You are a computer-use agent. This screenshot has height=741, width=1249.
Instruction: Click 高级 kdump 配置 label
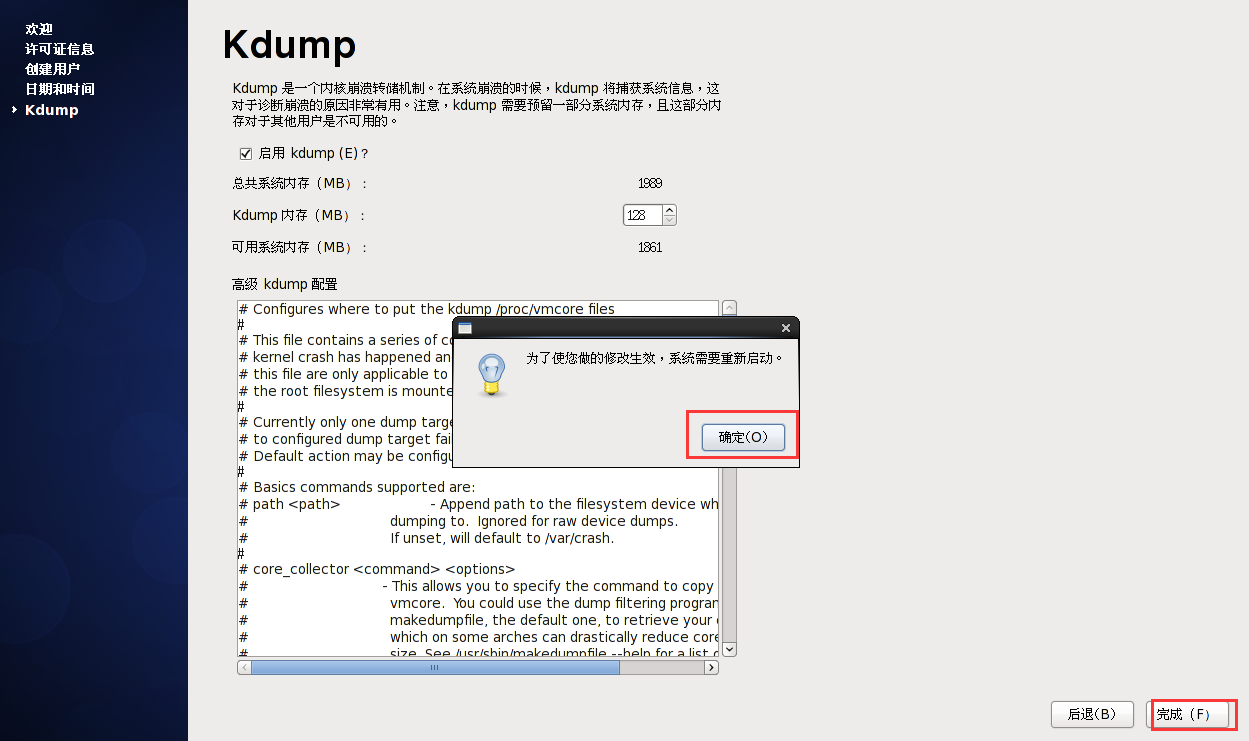tap(285, 285)
